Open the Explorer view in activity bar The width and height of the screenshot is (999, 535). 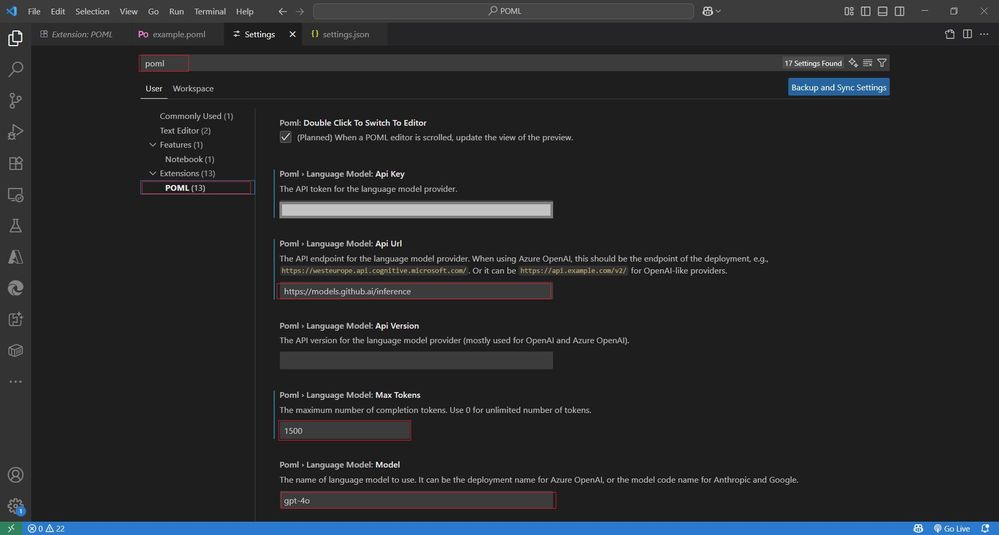[x=15, y=38]
